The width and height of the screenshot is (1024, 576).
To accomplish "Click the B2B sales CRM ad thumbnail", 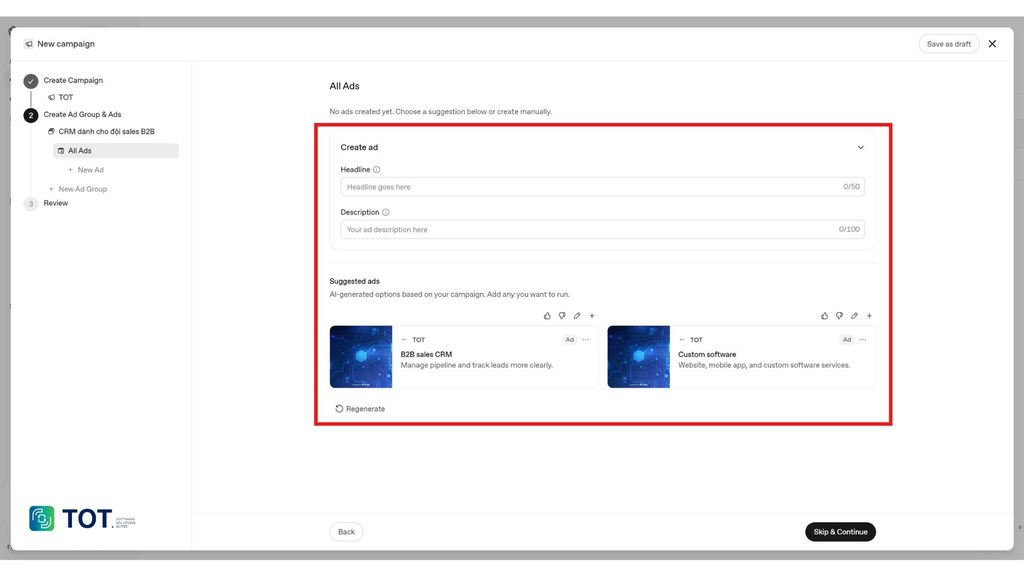I will point(361,357).
